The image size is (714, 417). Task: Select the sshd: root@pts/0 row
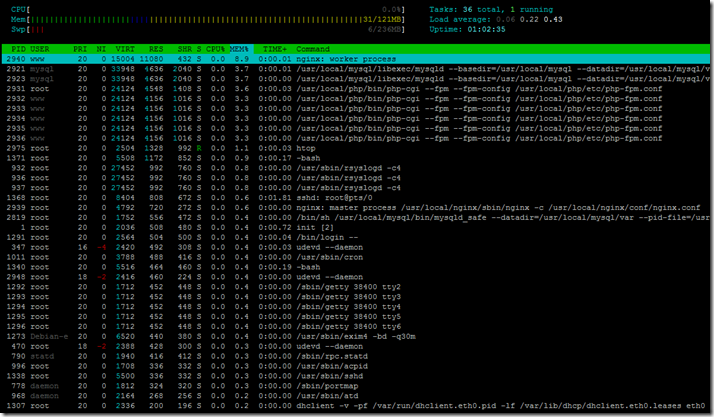pyautogui.click(x=356, y=198)
